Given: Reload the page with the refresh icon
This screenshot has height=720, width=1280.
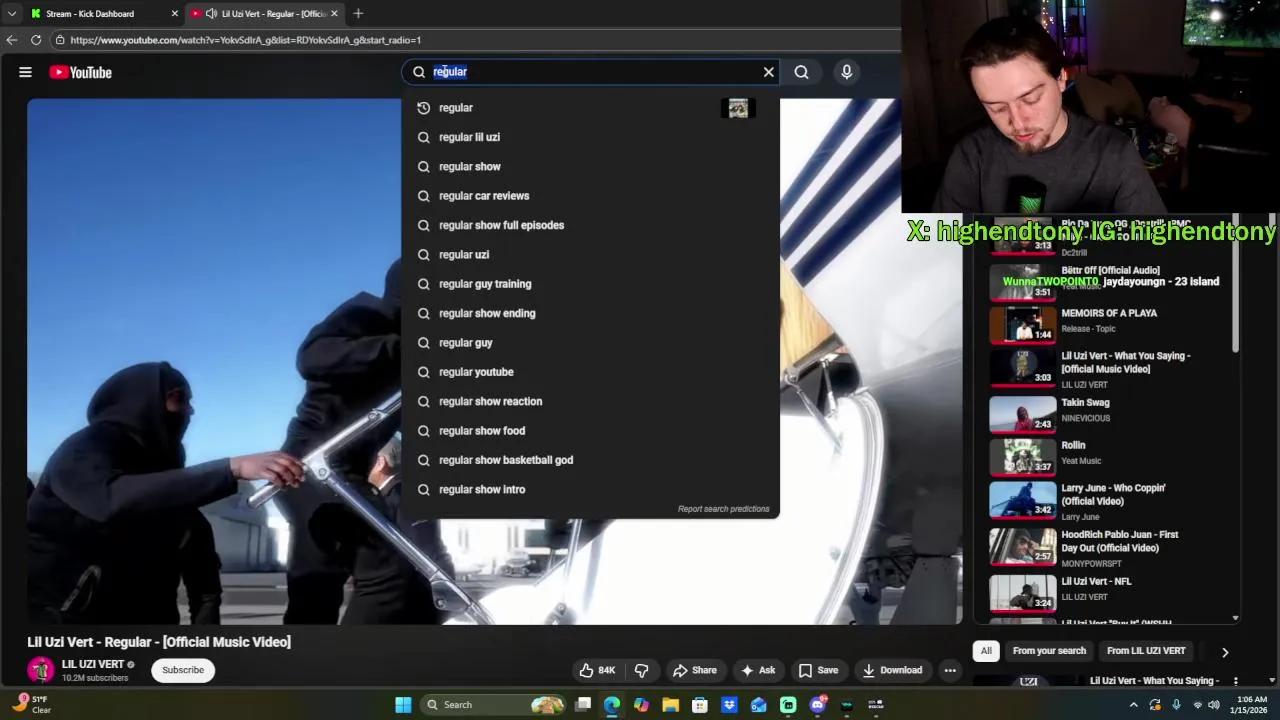Looking at the screenshot, I should [x=36, y=40].
